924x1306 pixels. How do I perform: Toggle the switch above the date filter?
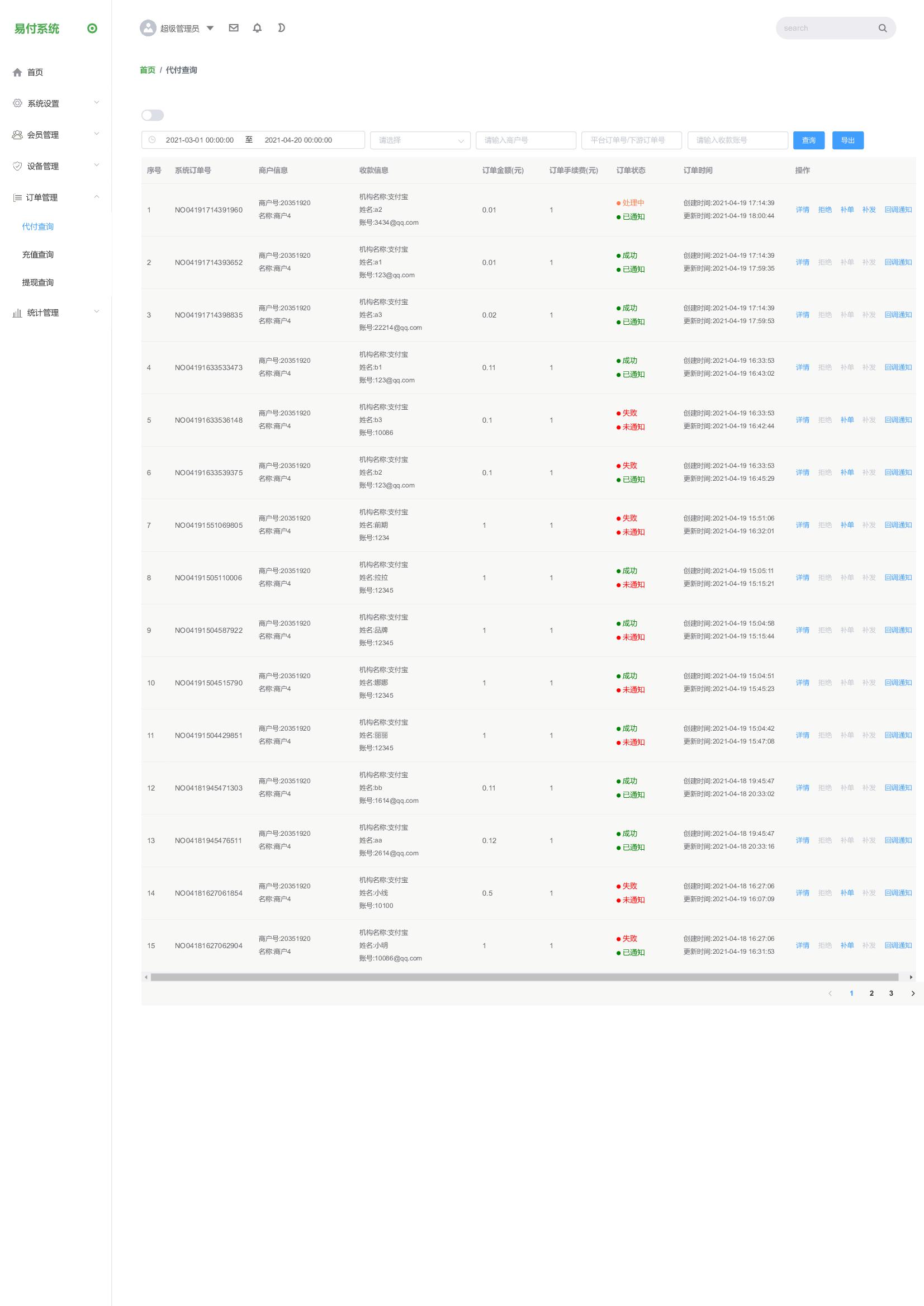click(x=153, y=116)
